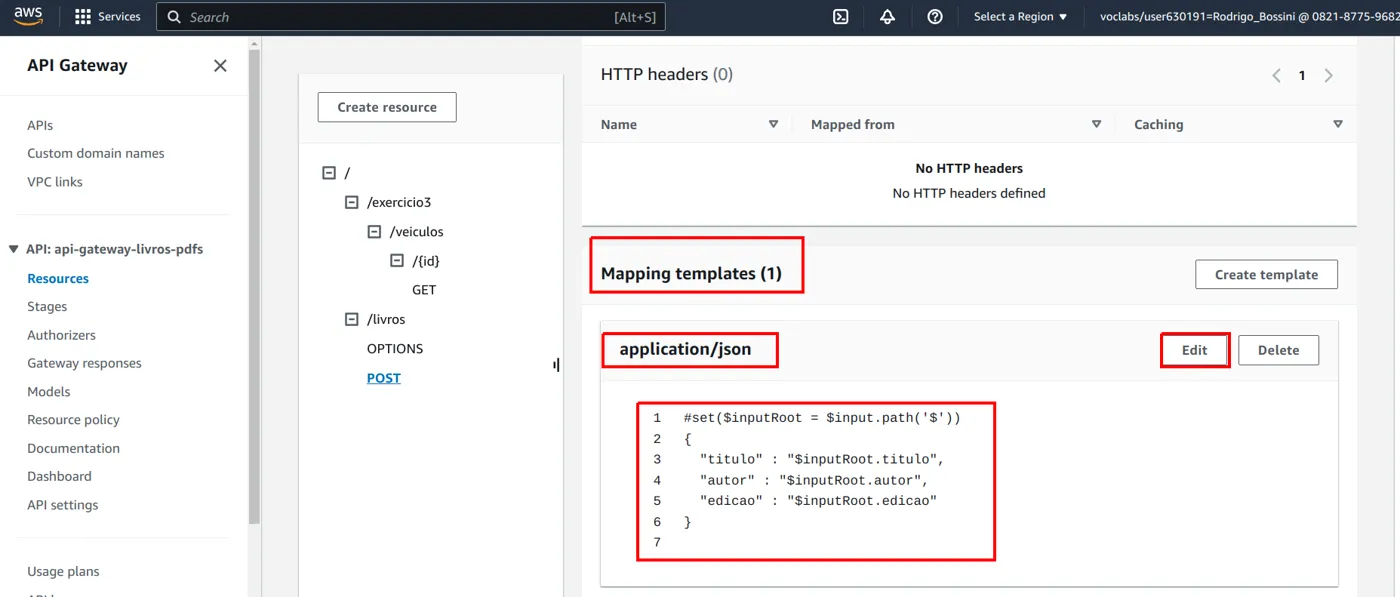Launch the CloudShell terminal icon
Viewport: 1400px width, 597px height.
[841, 17]
